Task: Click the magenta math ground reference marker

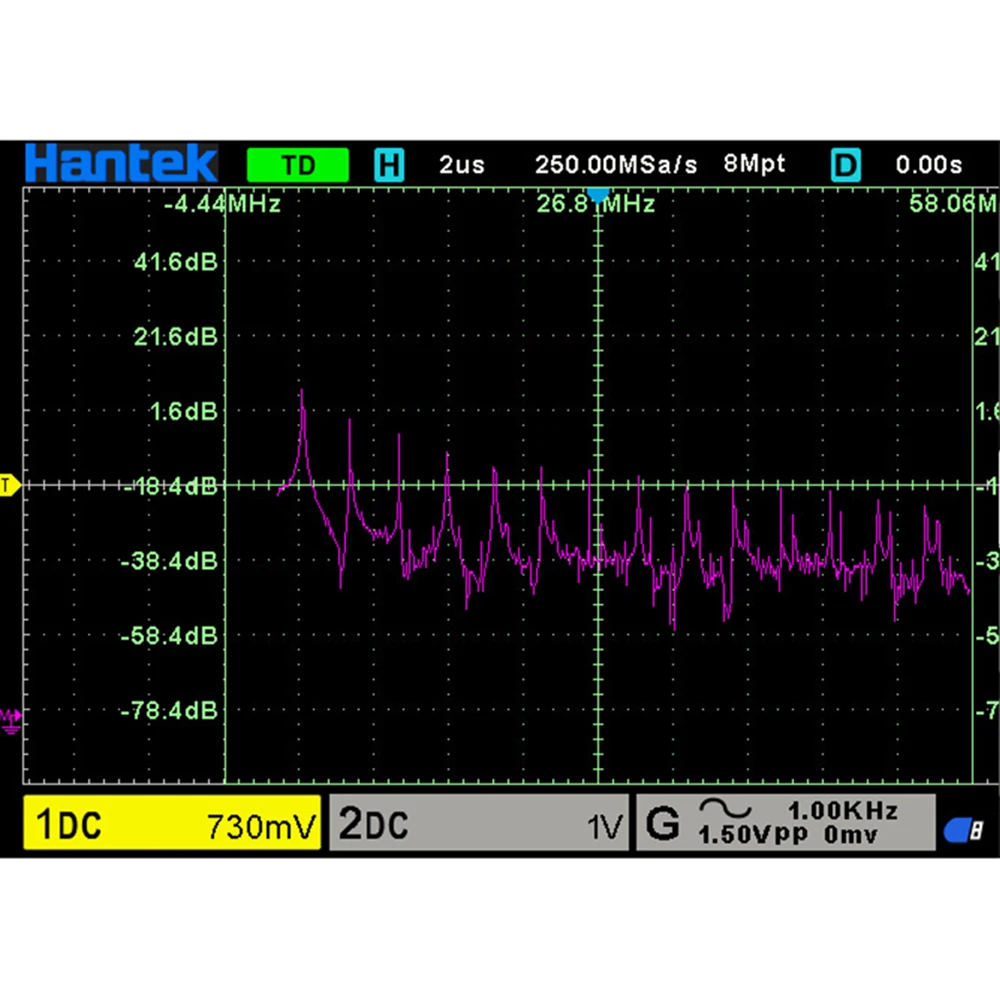Action: (x=11, y=721)
